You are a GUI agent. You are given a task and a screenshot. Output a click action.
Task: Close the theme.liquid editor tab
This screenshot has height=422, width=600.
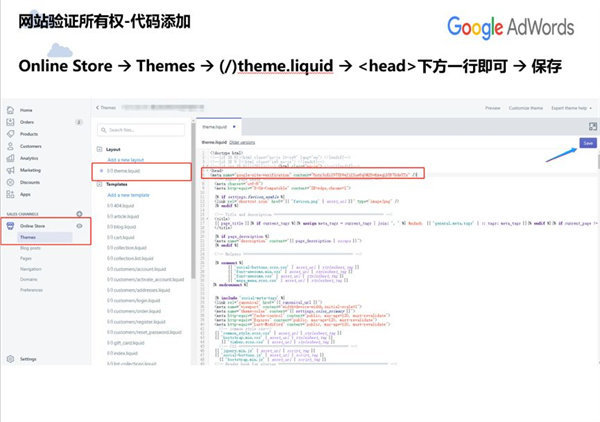(x=235, y=127)
